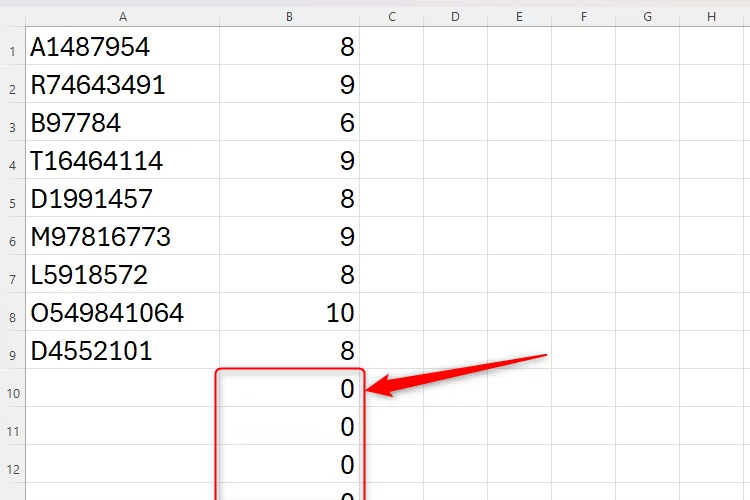Click the cell containing M97816773

point(122,236)
